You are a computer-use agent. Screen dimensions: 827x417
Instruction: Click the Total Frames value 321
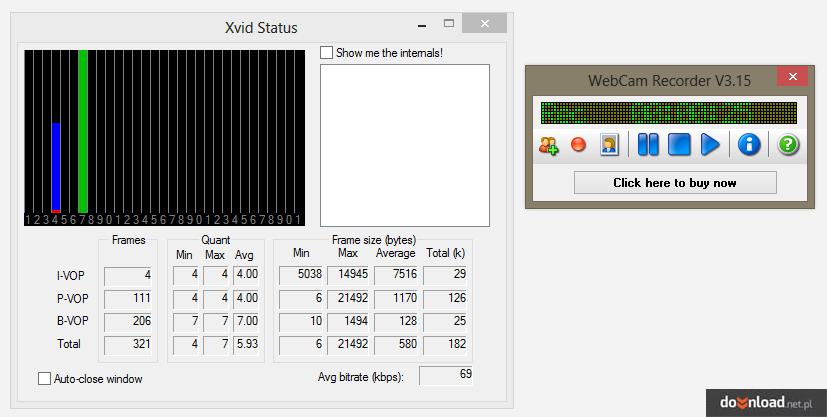pyautogui.click(x=128, y=345)
